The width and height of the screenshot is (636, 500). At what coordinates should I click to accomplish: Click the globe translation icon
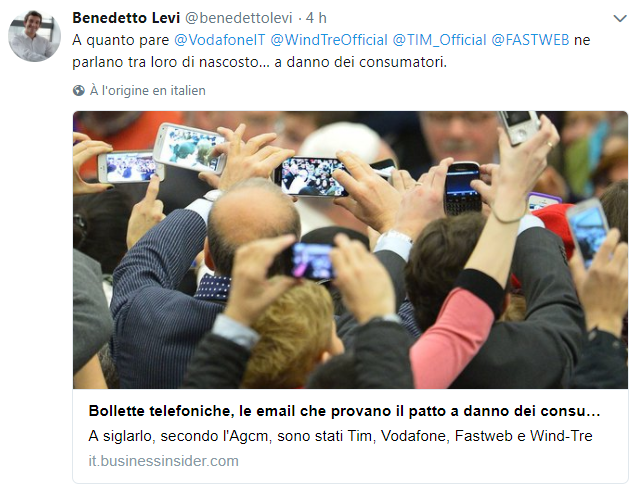point(78,90)
